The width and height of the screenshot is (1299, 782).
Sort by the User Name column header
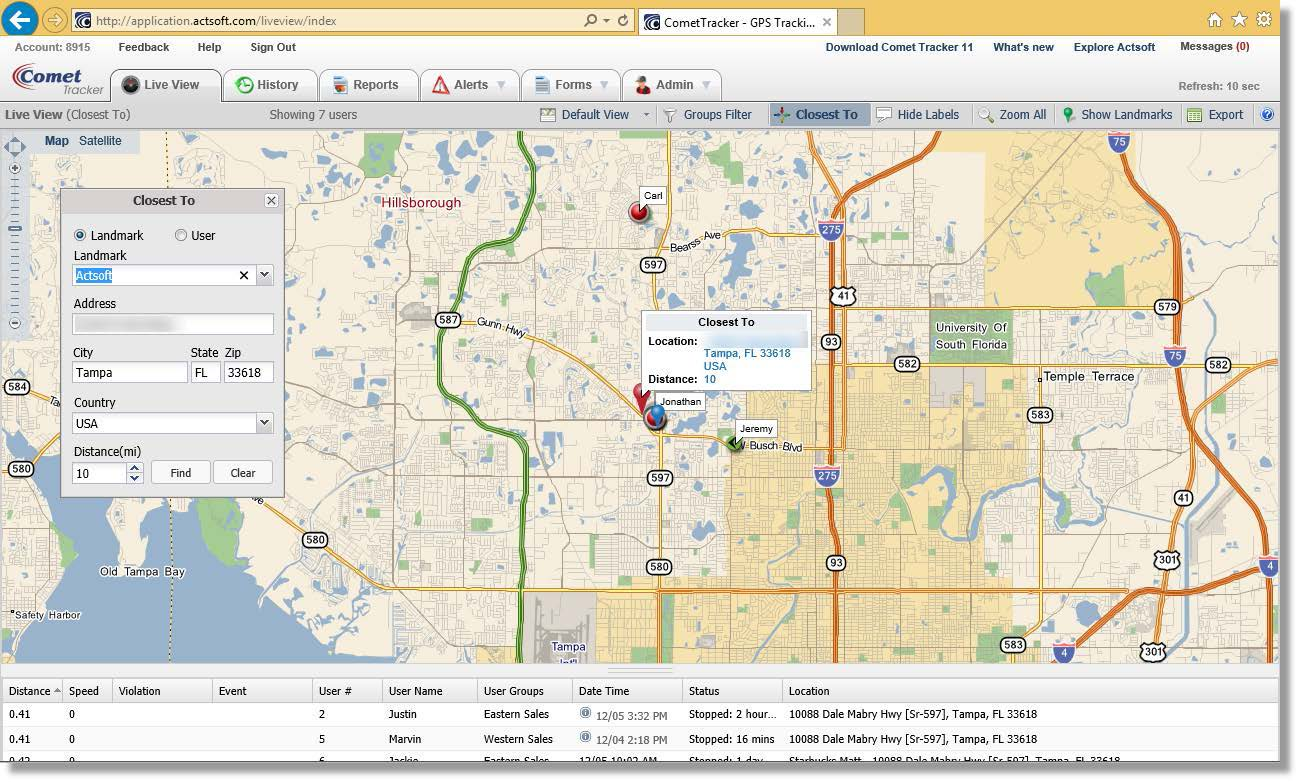click(429, 691)
